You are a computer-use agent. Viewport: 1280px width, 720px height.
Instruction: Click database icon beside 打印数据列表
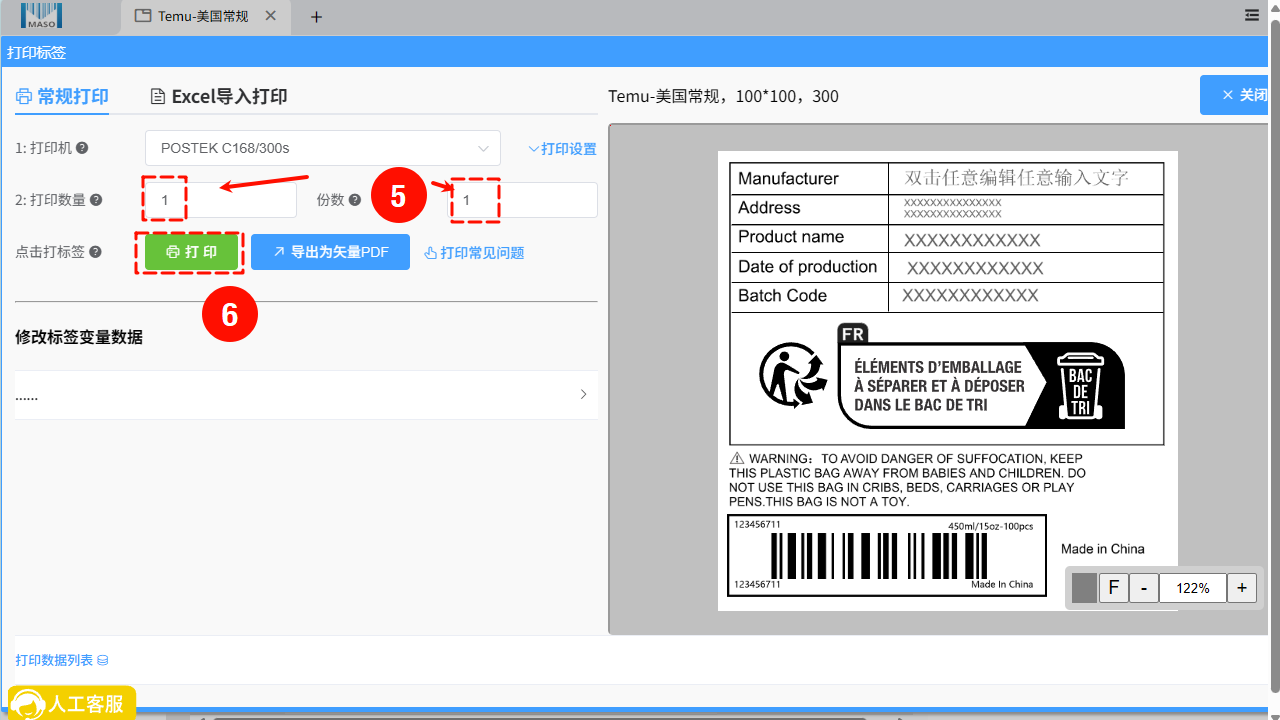coord(102,660)
